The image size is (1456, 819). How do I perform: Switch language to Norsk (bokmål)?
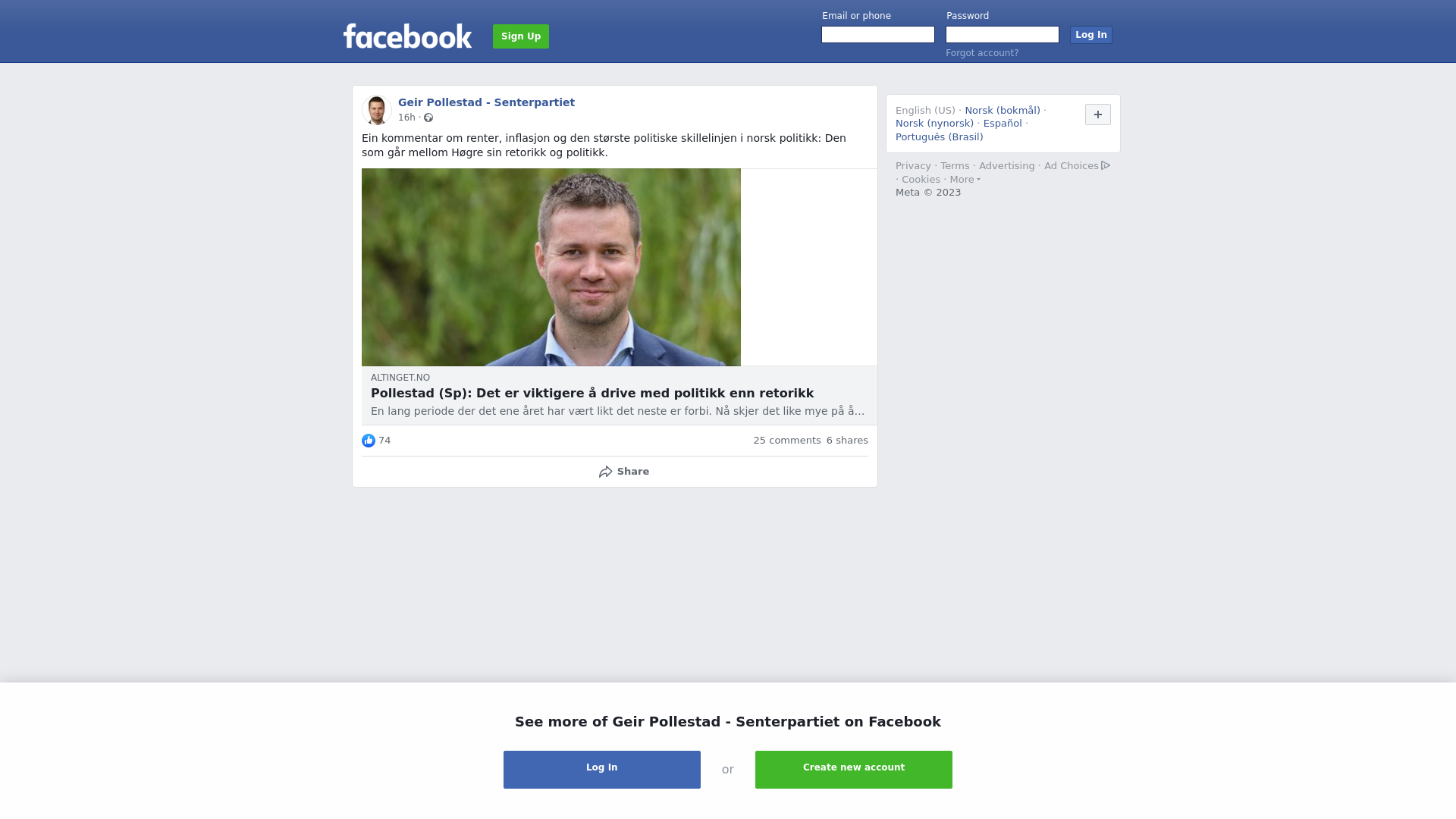click(1003, 111)
